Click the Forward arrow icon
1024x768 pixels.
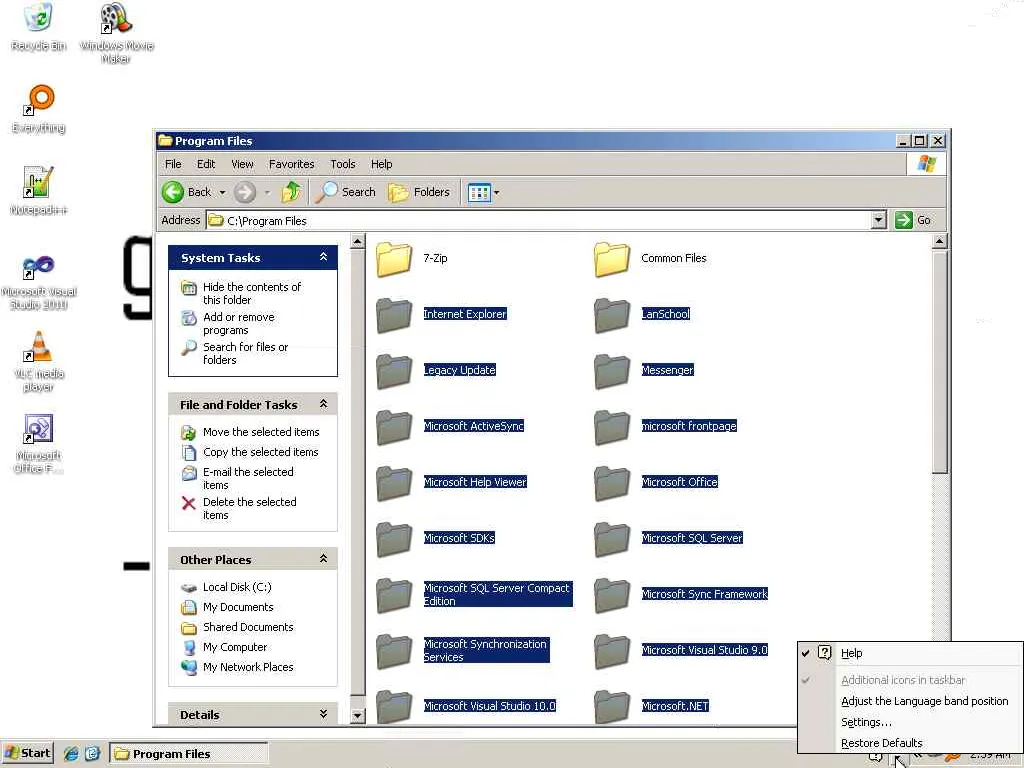pos(245,192)
